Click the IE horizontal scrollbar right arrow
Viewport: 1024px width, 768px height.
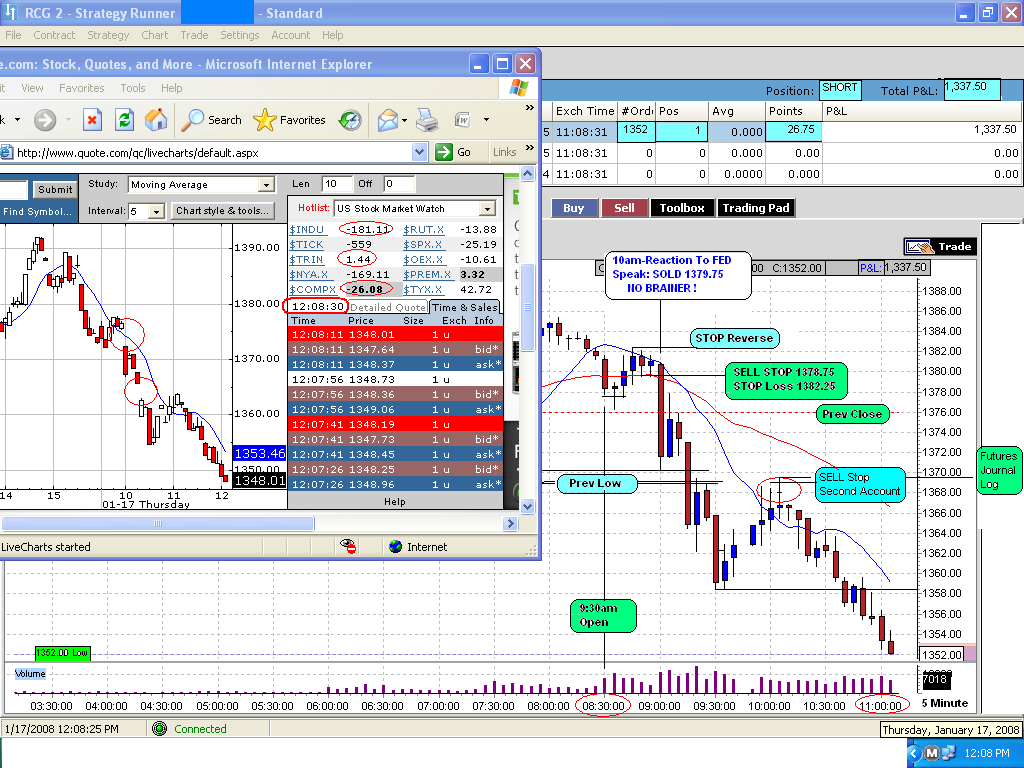(511, 523)
